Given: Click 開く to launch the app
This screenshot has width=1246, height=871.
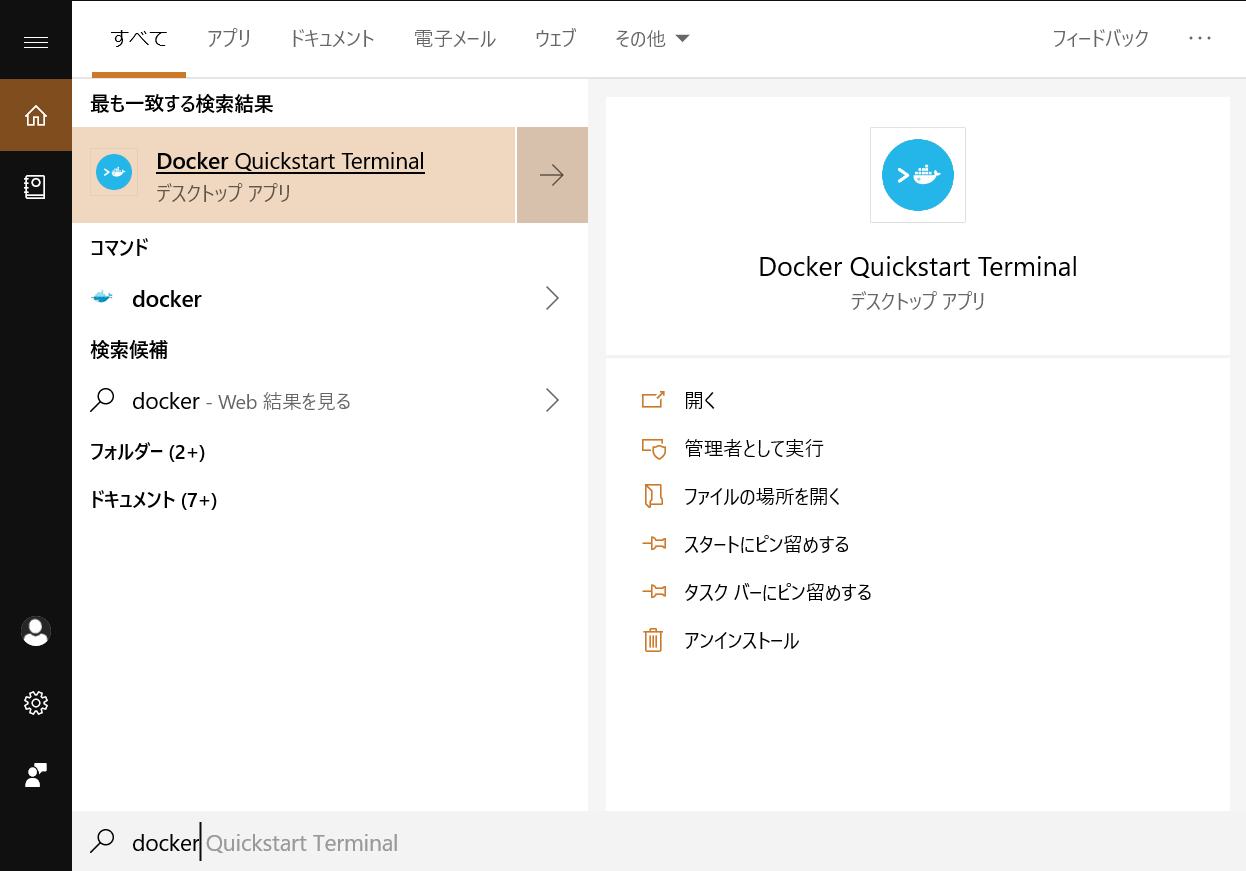Looking at the screenshot, I should (x=701, y=400).
